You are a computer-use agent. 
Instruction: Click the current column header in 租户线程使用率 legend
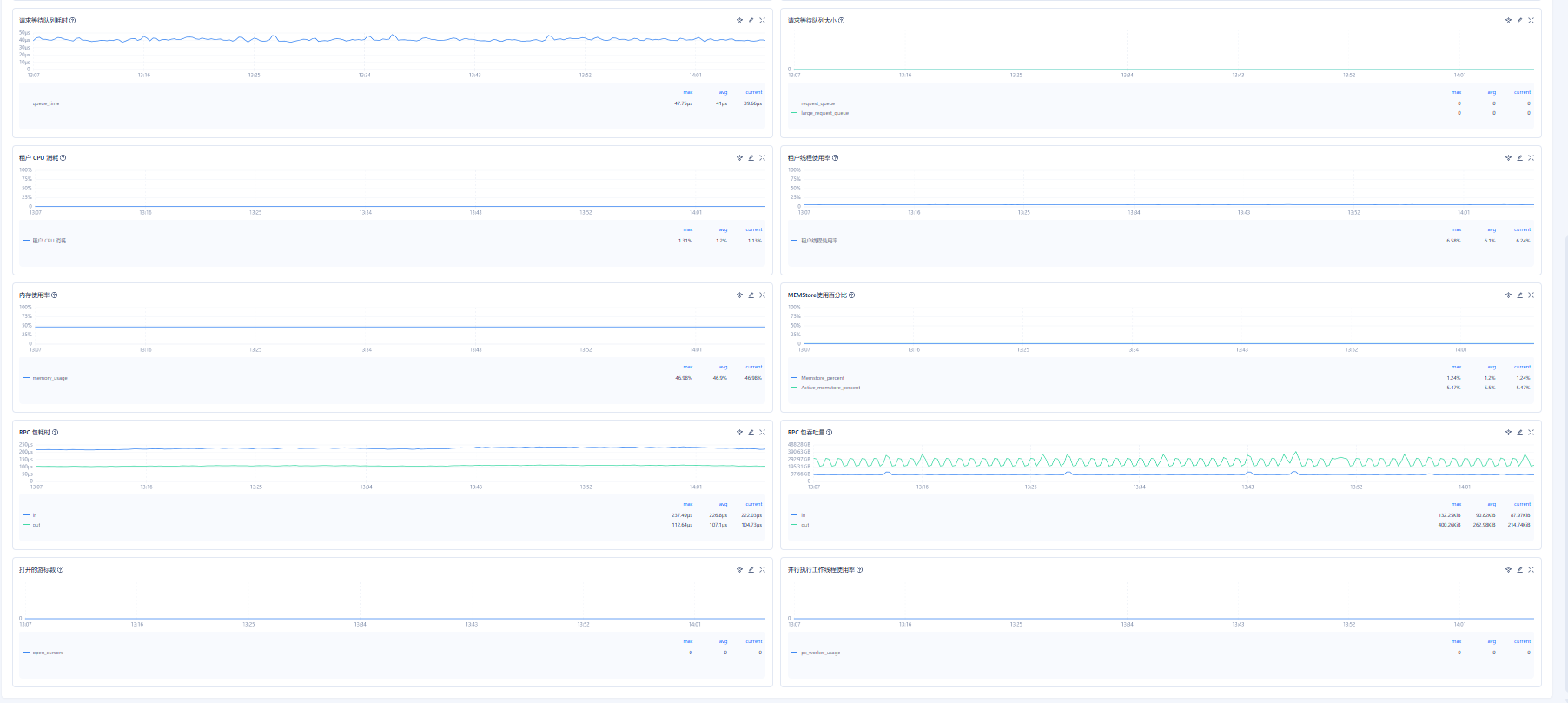[1522, 229]
